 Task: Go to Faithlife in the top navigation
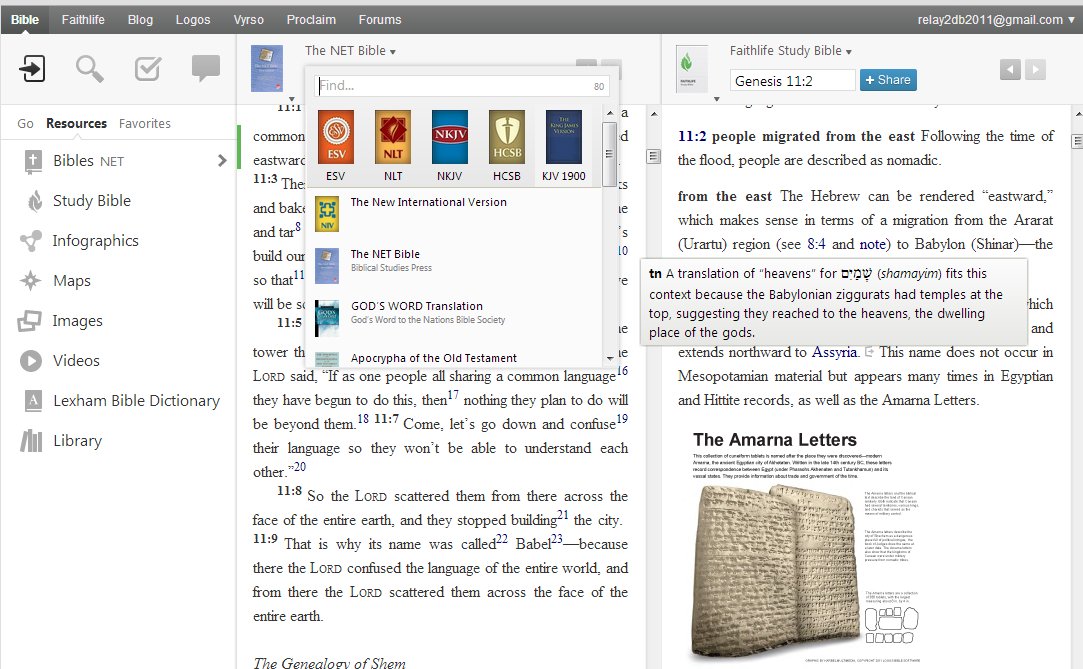point(83,20)
